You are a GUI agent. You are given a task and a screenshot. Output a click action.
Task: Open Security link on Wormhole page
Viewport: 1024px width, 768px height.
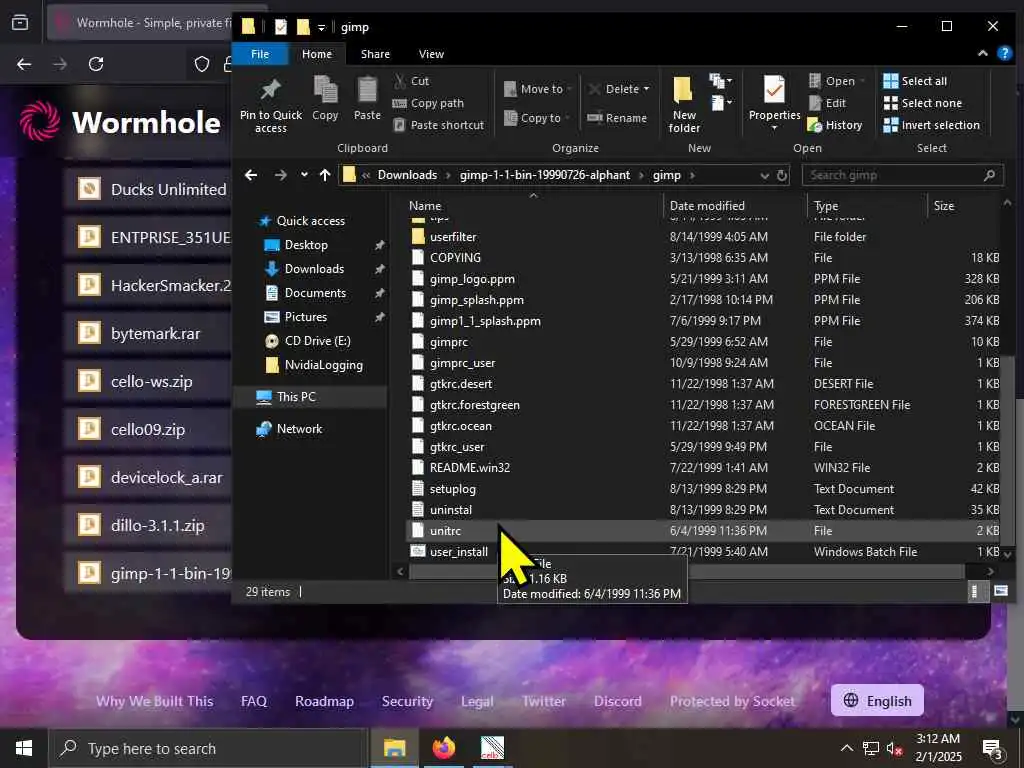tap(407, 701)
